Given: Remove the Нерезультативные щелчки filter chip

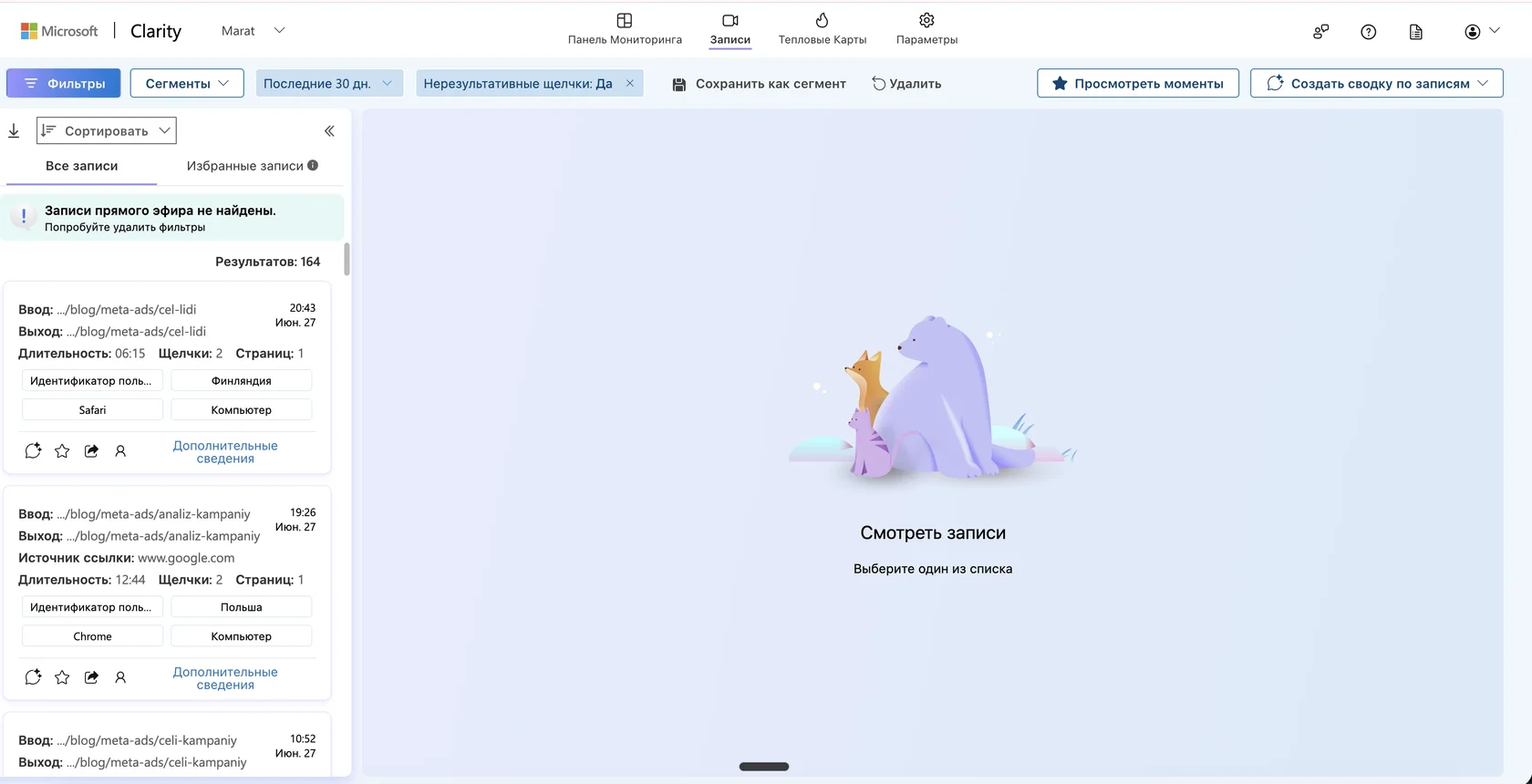Looking at the screenshot, I should tap(629, 83).
